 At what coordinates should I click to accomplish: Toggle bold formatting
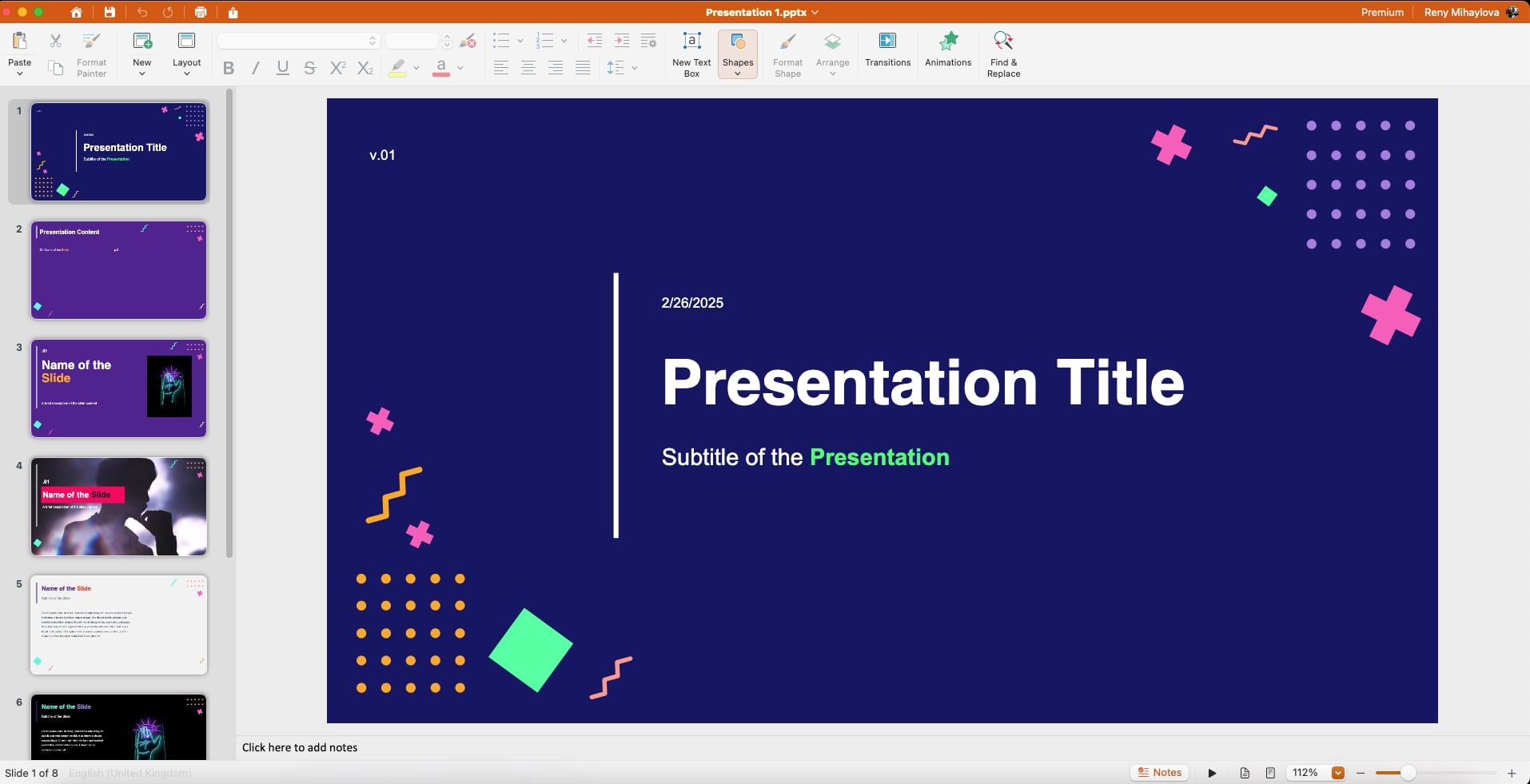click(x=229, y=68)
